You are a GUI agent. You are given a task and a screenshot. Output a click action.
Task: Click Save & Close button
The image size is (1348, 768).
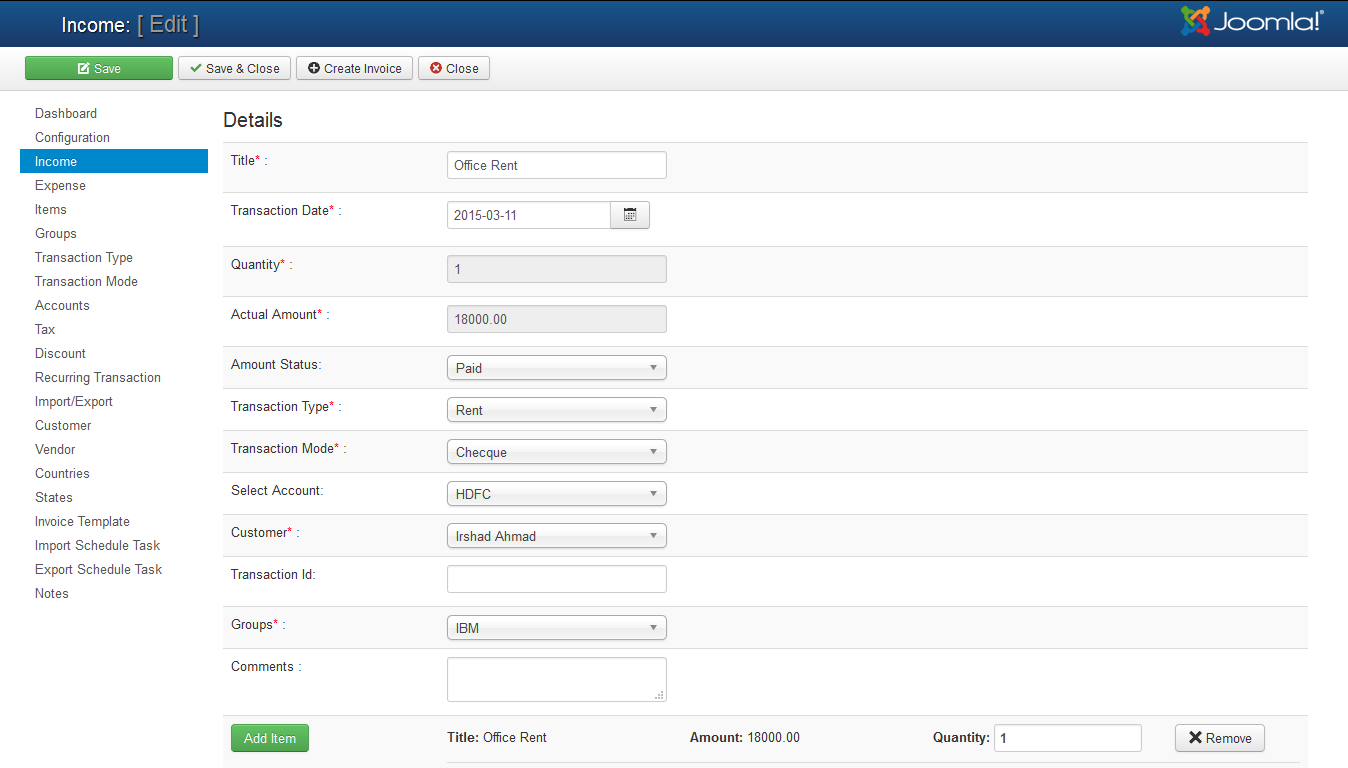point(235,68)
